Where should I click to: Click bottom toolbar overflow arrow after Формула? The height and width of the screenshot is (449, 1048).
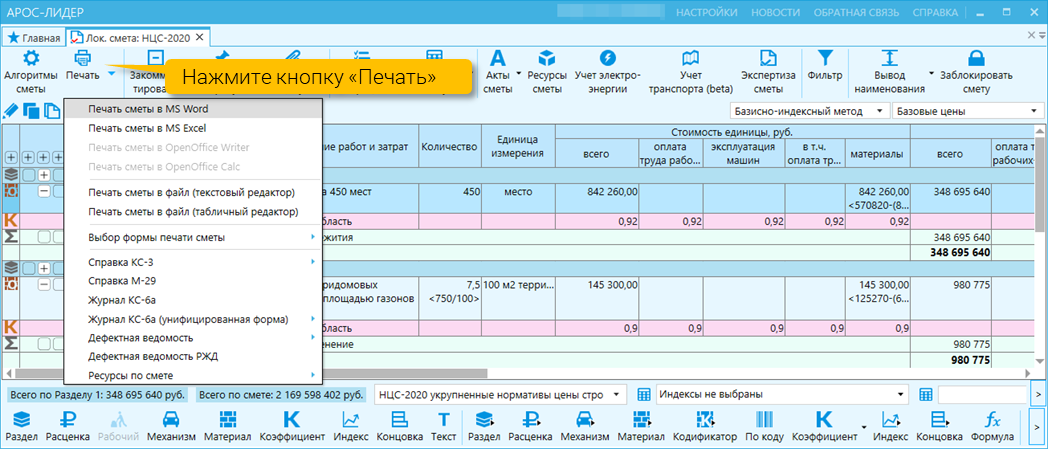pos(1039,428)
